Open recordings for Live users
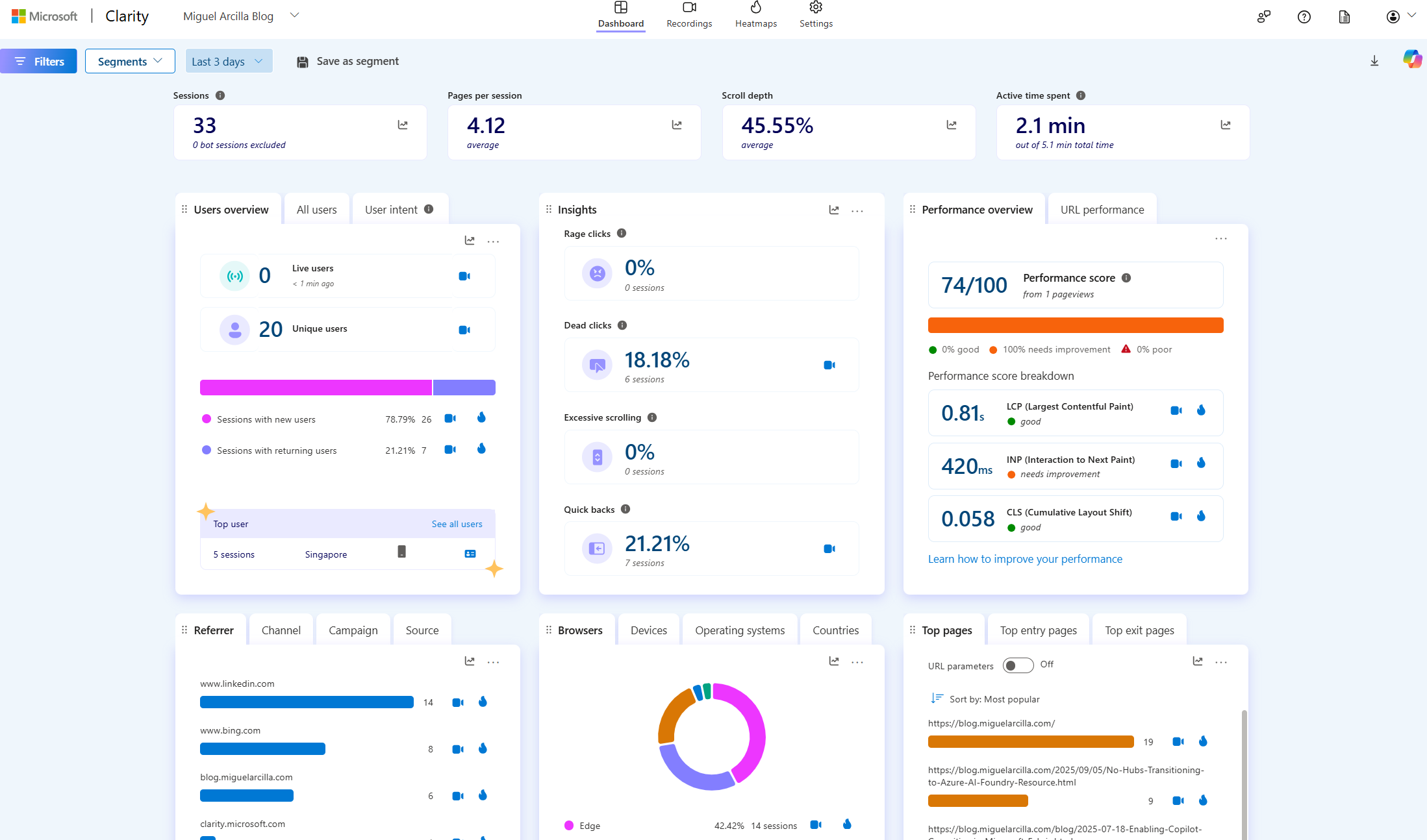This screenshot has height=840, width=1427. tap(464, 276)
